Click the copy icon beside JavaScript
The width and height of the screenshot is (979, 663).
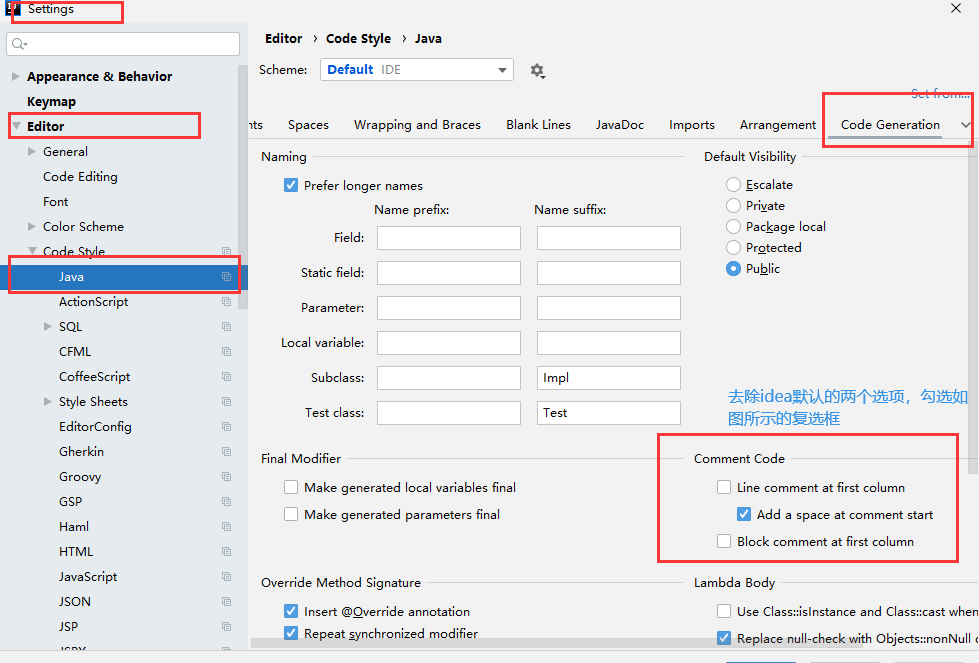pos(227,576)
